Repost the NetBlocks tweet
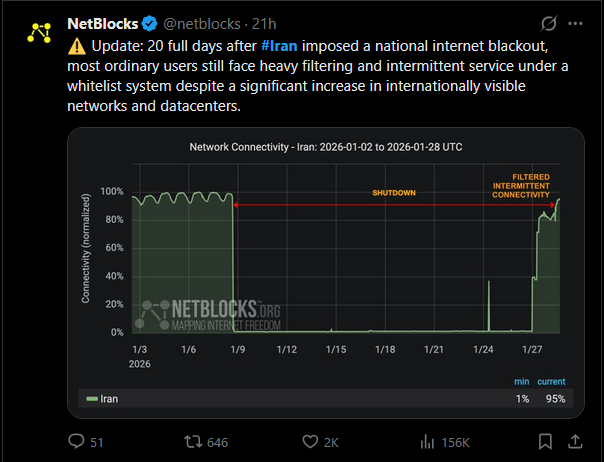Viewport: 604px width, 462px height. pos(194,441)
